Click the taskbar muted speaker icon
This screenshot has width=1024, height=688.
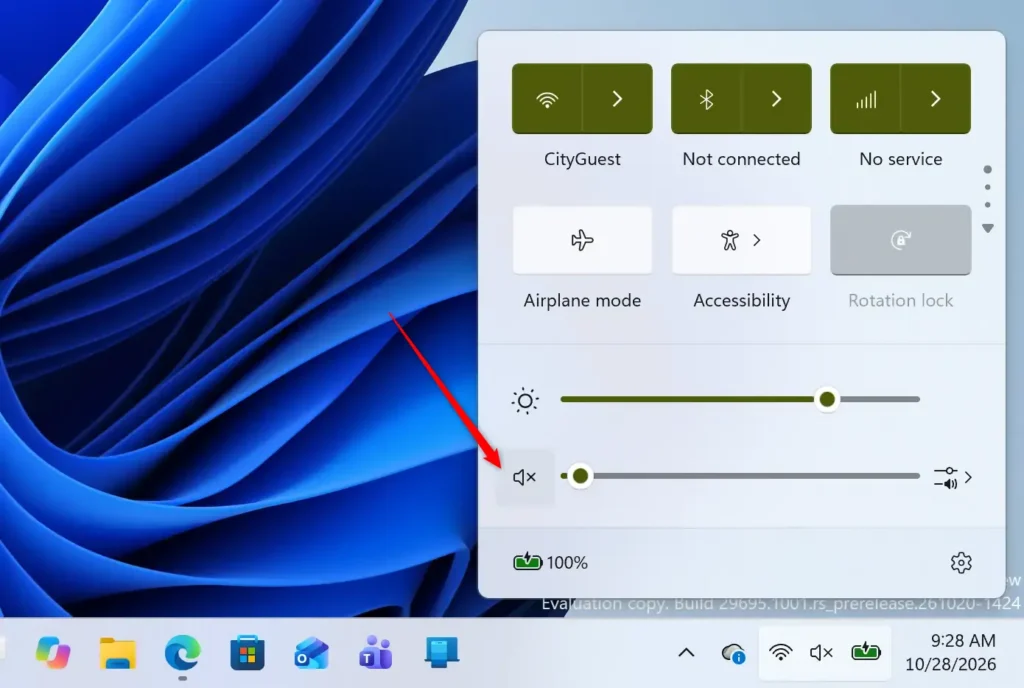click(x=821, y=652)
